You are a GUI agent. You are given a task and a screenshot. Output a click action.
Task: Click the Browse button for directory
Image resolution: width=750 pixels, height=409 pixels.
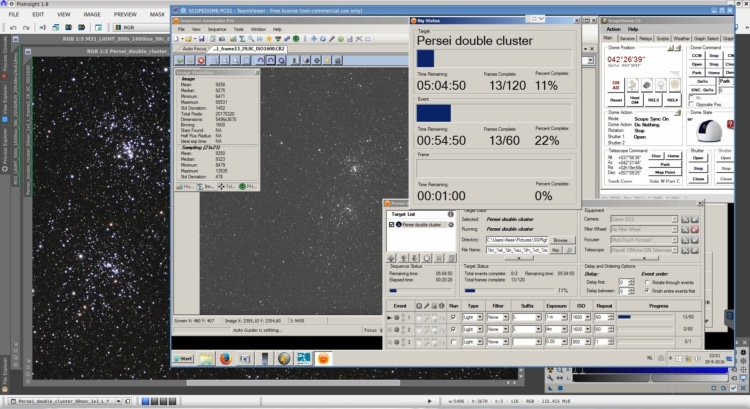(561, 240)
